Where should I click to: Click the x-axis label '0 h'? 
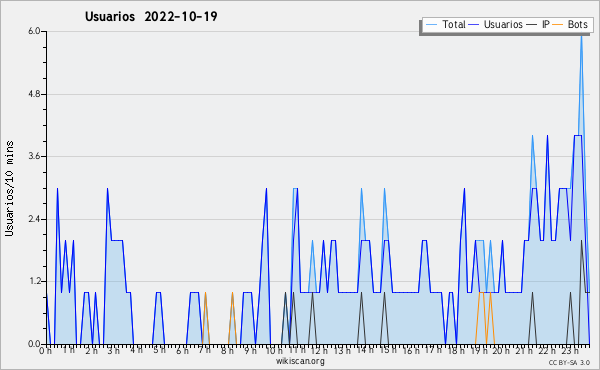point(46,350)
